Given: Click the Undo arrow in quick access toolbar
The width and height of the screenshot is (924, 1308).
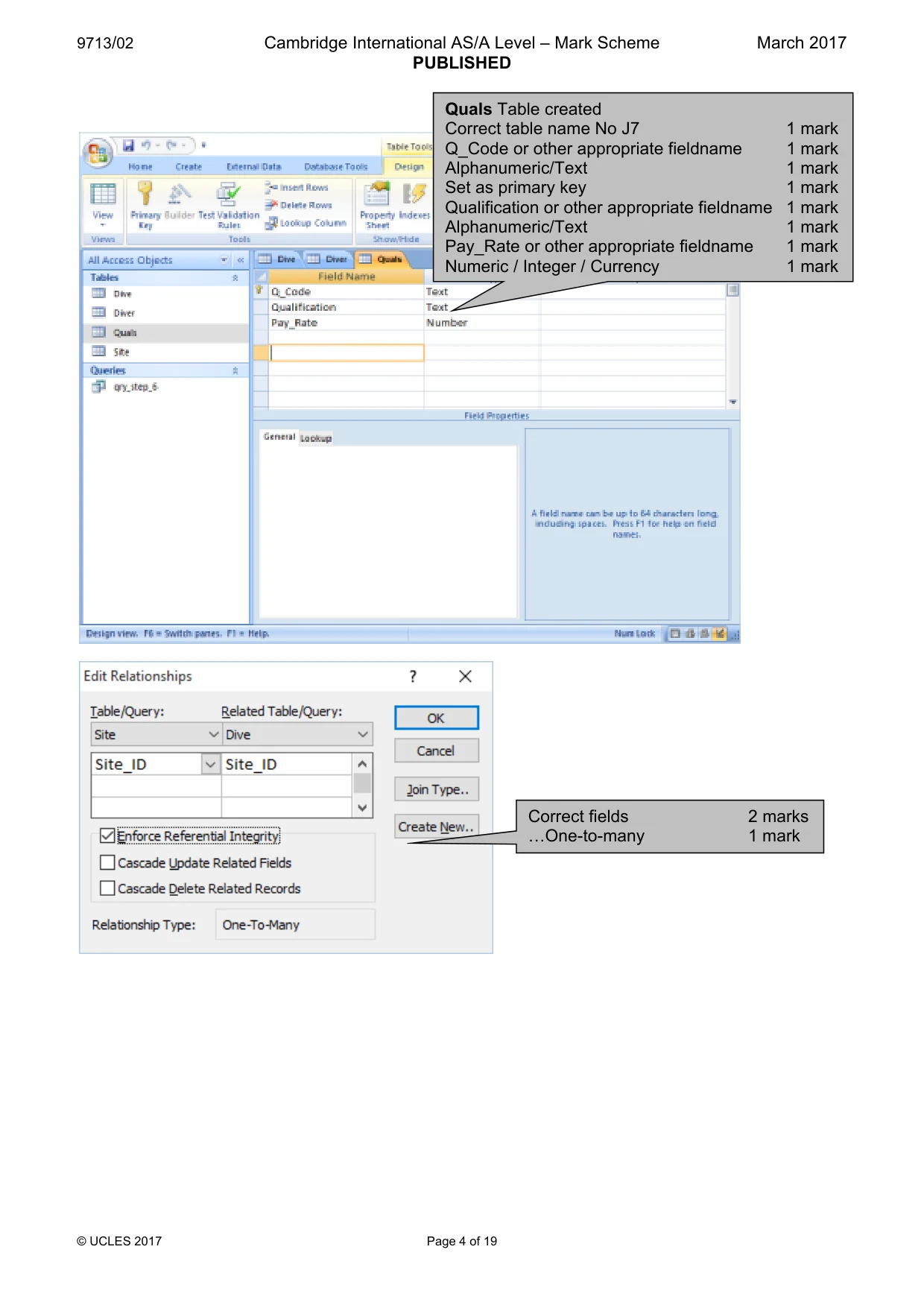Looking at the screenshot, I should point(146,145).
